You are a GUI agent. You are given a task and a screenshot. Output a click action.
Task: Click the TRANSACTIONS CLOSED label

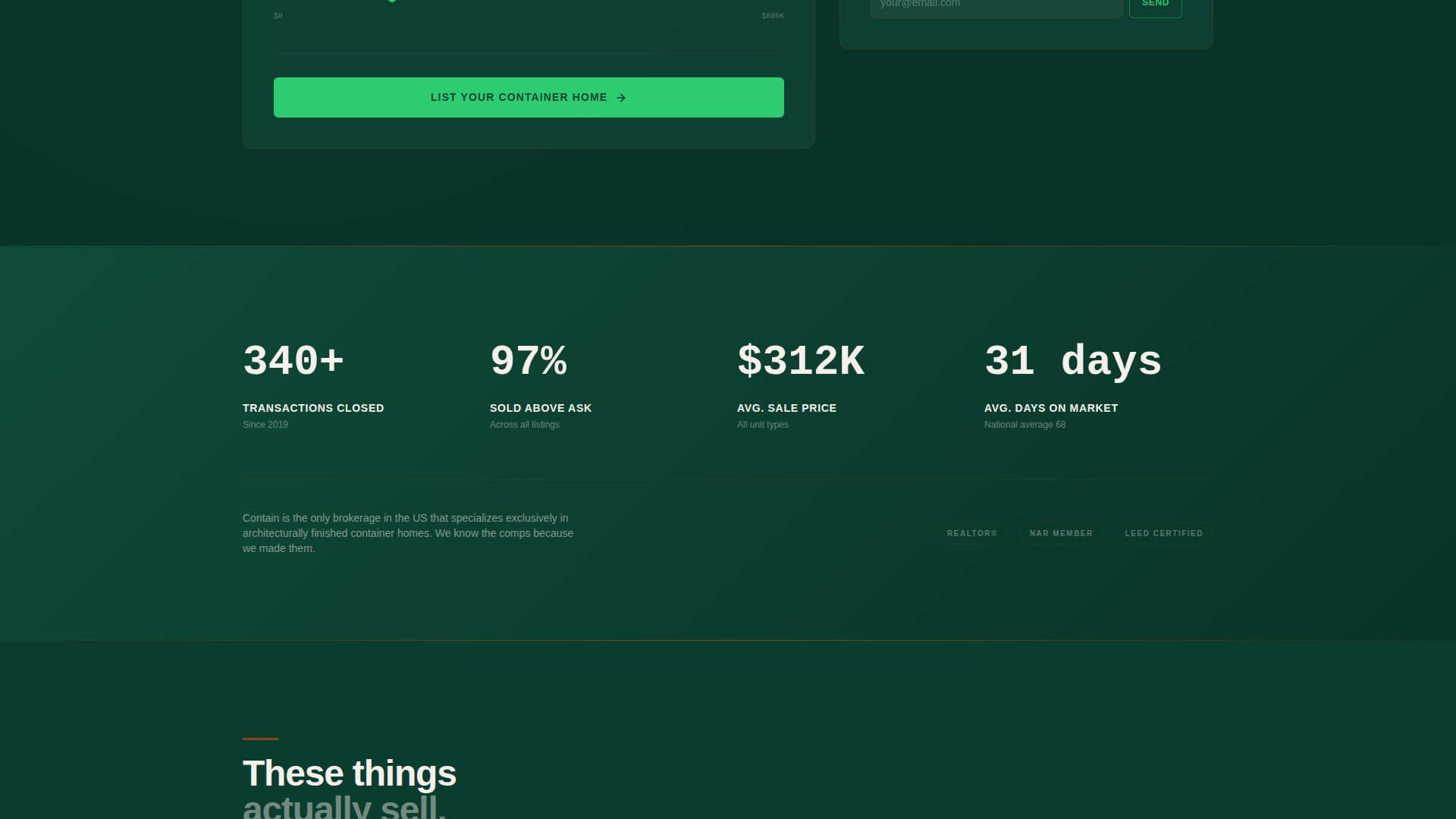click(x=313, y=408)
